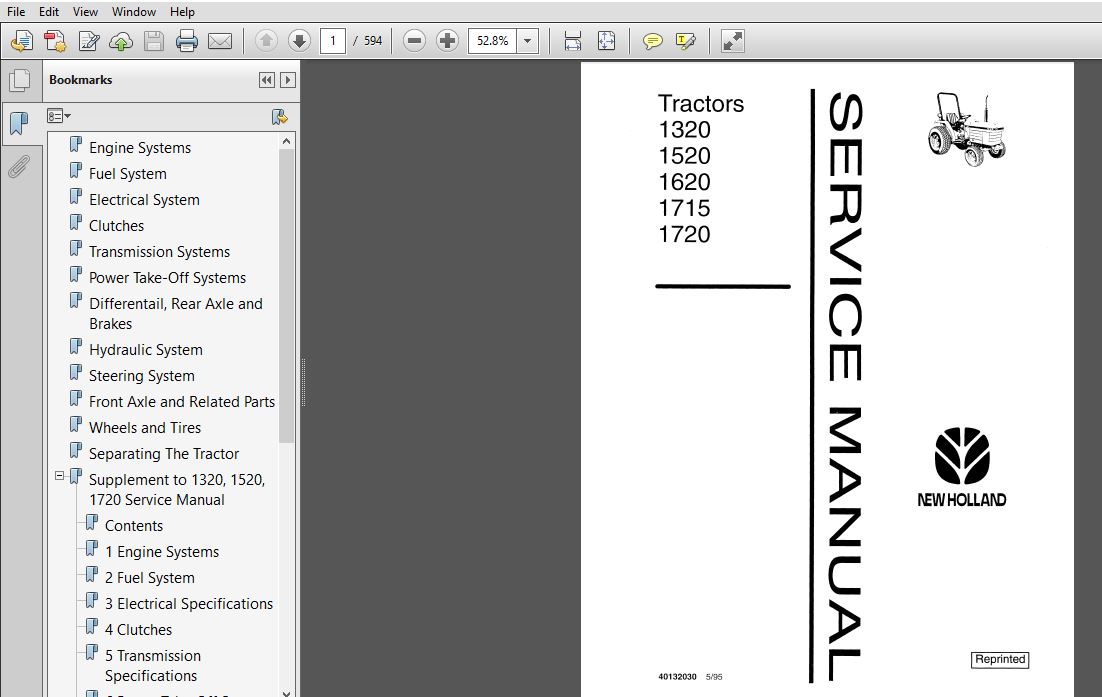Add a sticky note comment icon
This screenshot has height=697, width=1102.
(x=653, y=41)
